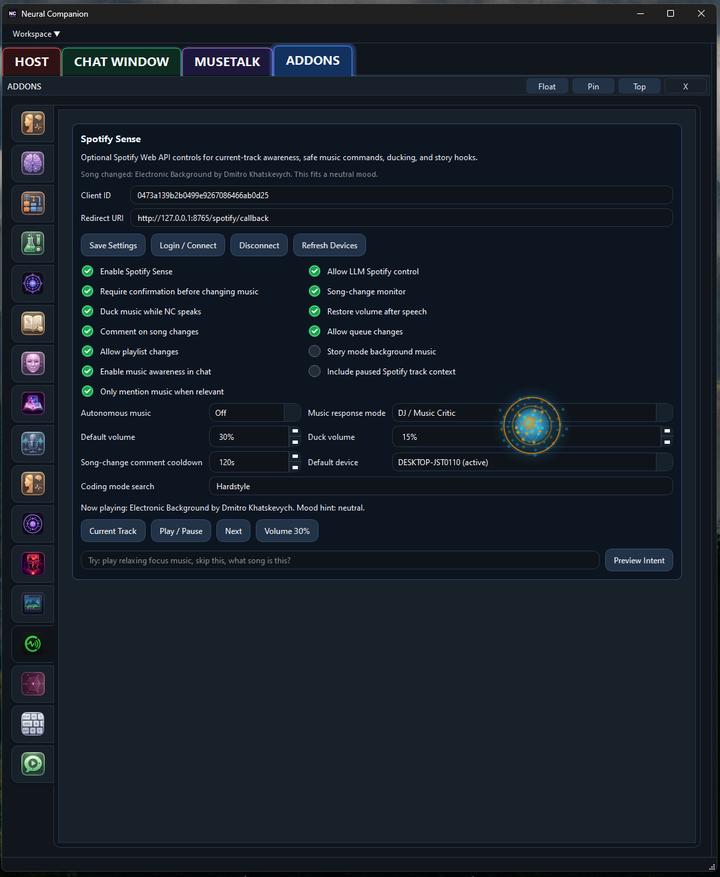Open the landscape picture screen addon icon
Screen dimensions: 720x877
(33, 603)
